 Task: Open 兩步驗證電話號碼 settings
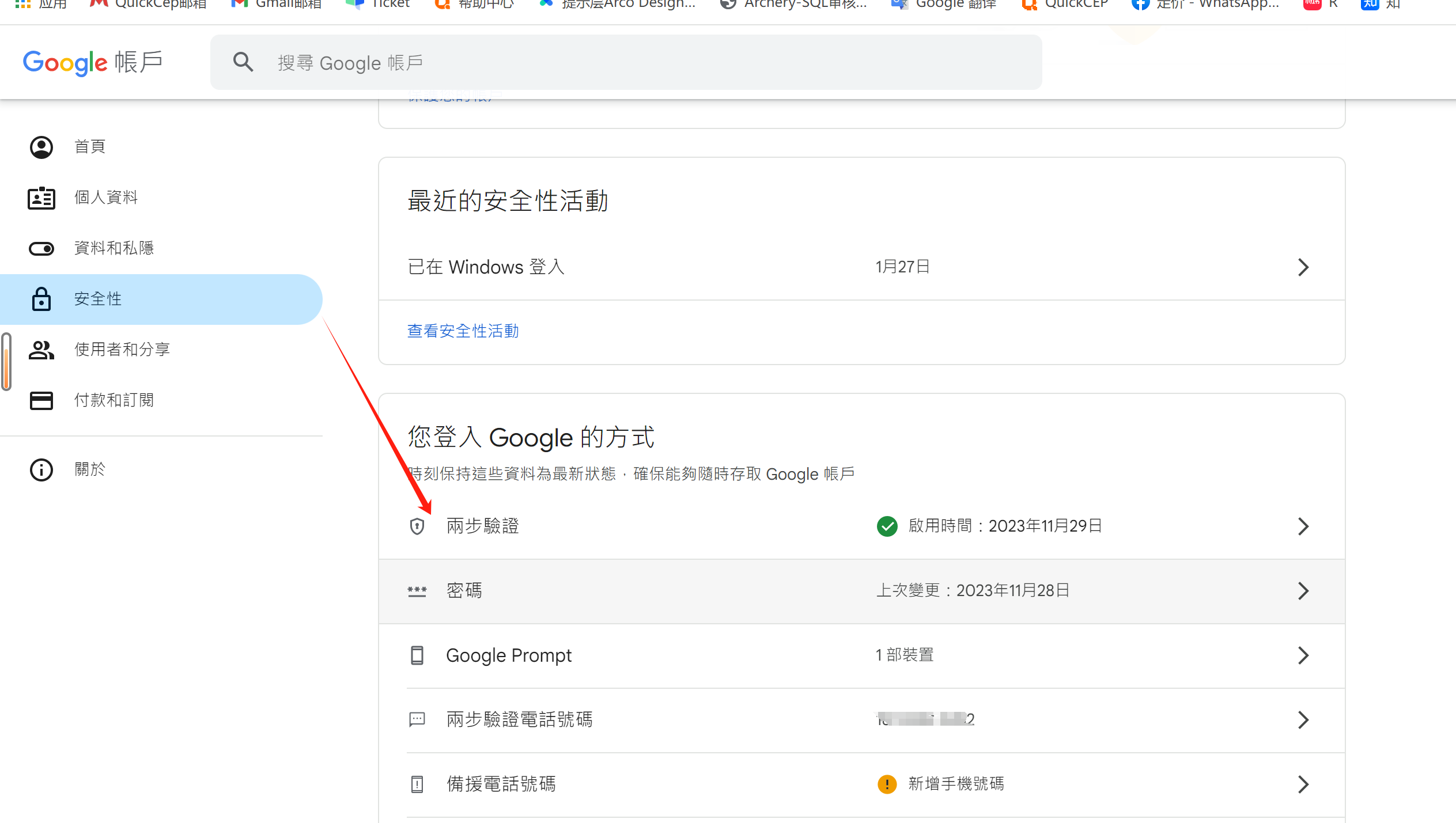(x=862, y=720)
